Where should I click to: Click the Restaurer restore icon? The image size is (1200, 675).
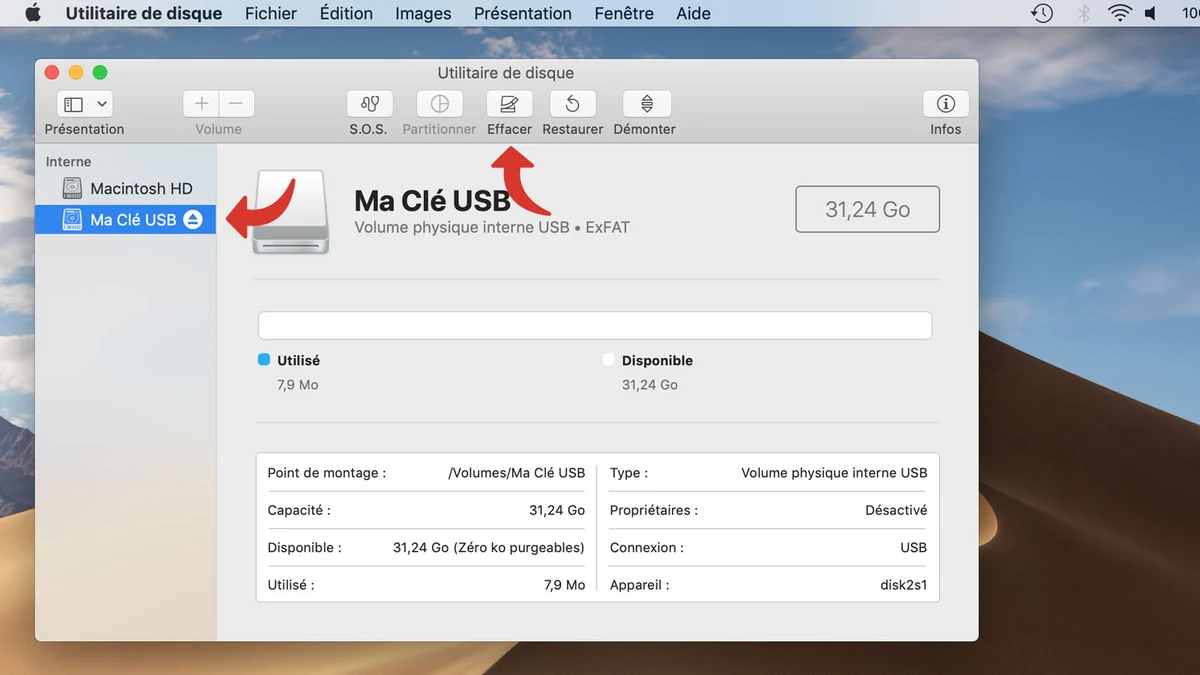[573, 104]
